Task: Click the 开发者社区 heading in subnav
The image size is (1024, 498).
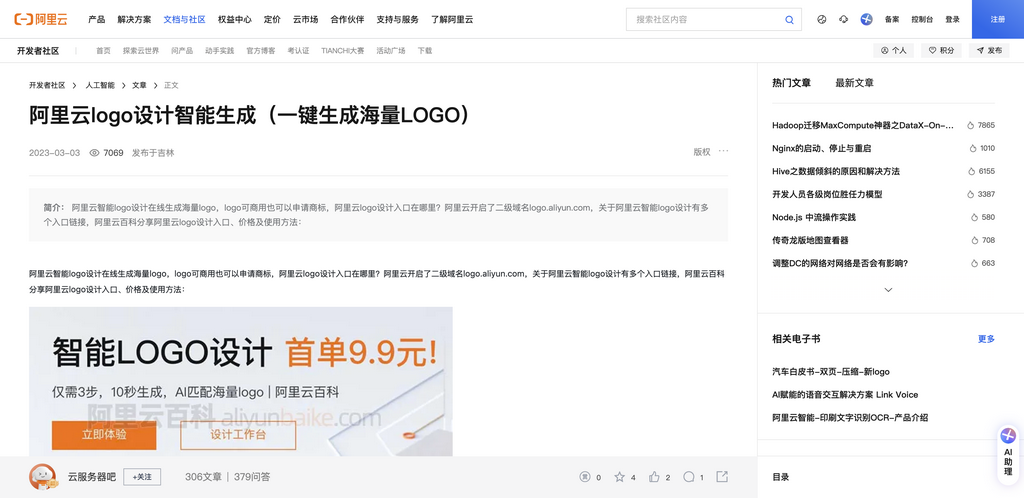Action: 38,50
